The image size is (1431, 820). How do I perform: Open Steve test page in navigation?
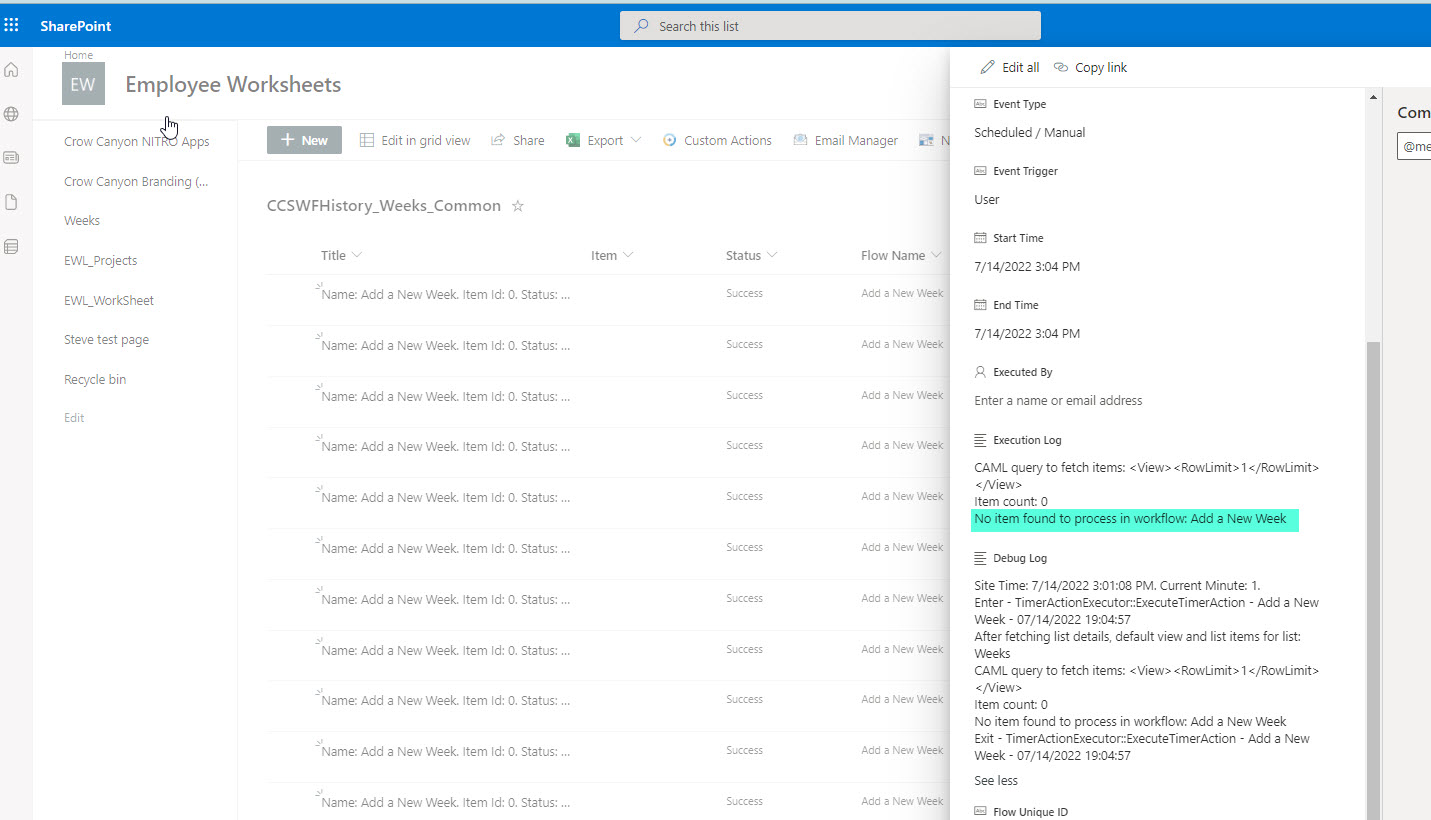click(106, 340)
